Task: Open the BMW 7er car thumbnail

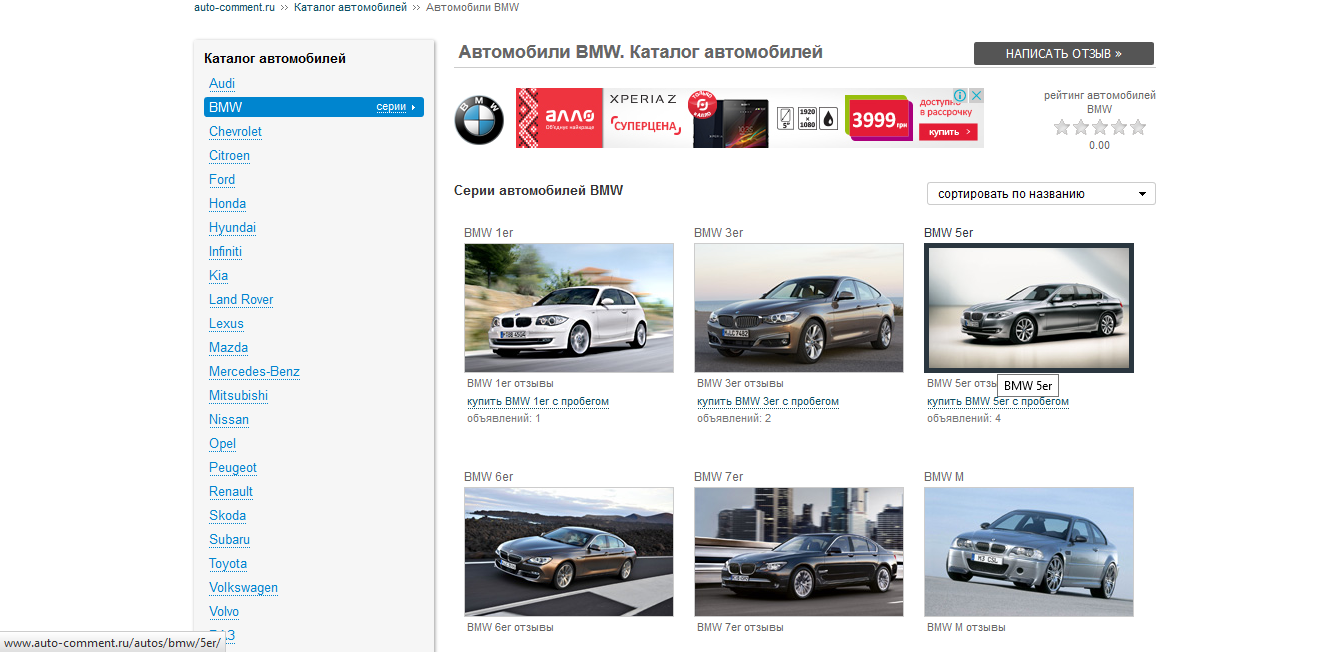Action: coord(799,552)
